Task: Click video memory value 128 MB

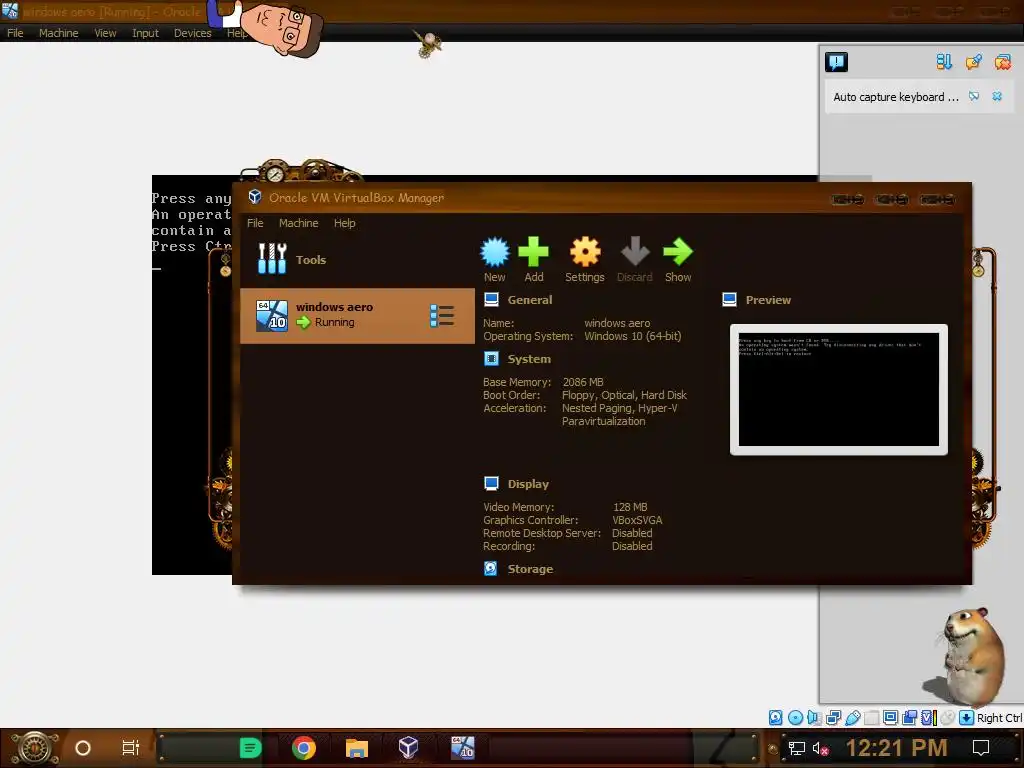Action: point(630,507)
